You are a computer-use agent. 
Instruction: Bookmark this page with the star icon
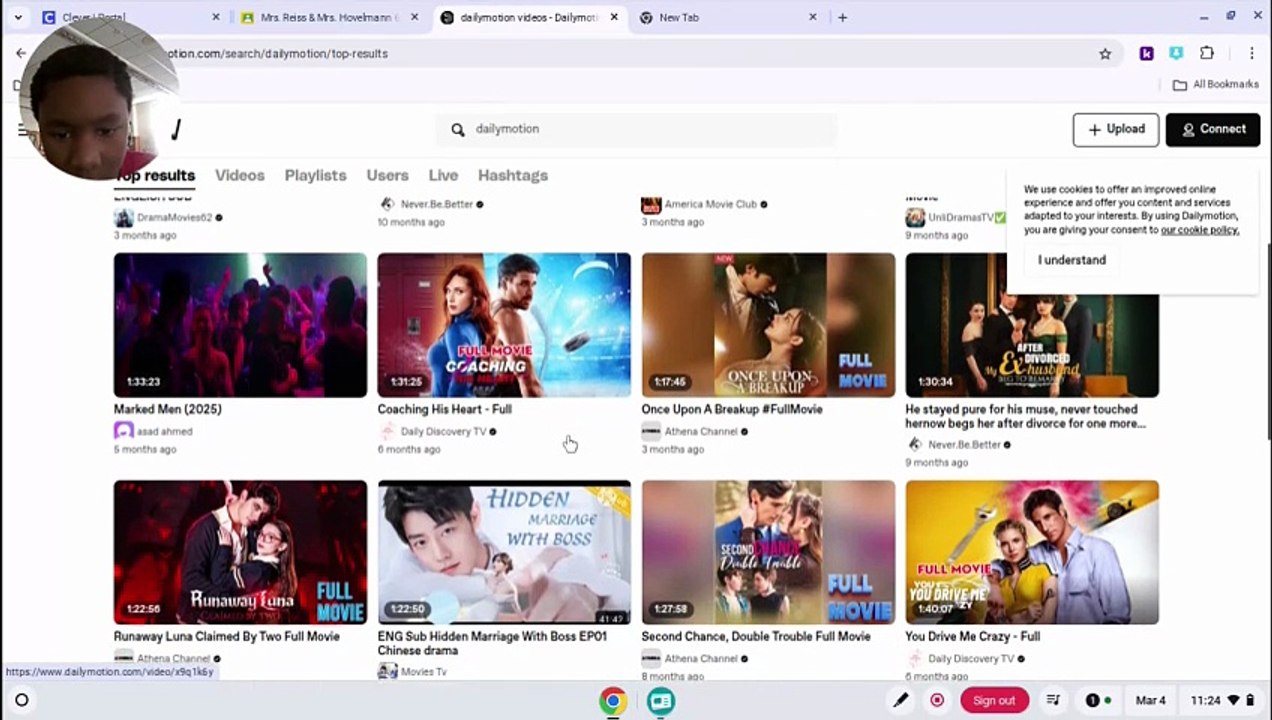[x=1105, y=54]
